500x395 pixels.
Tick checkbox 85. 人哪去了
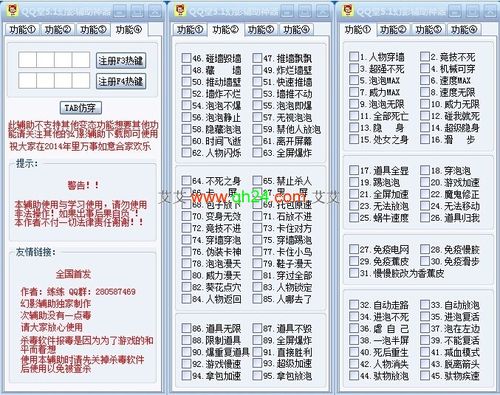(x=257, y=299)
